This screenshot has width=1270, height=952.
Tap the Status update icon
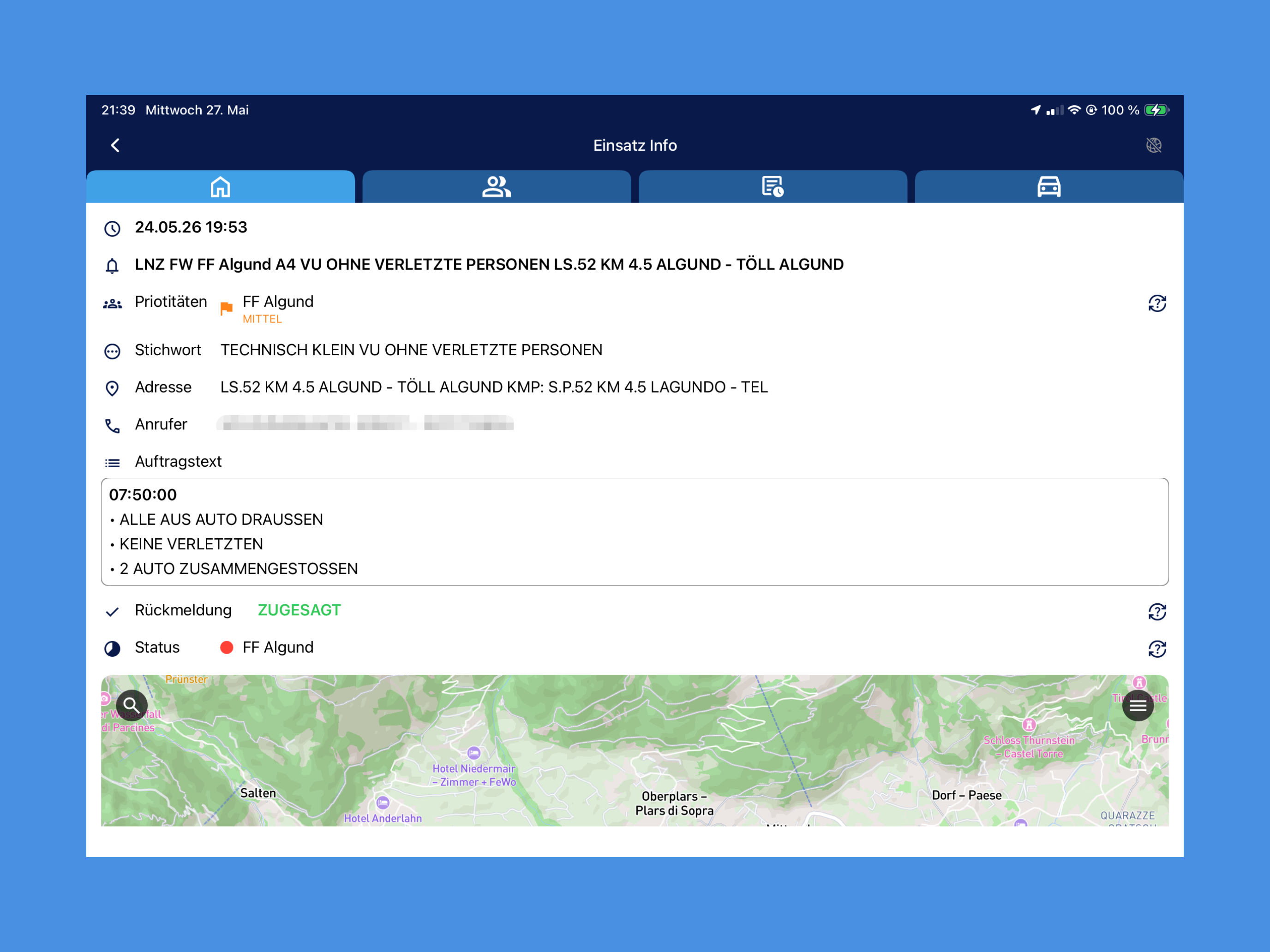tap(1157, 649)
